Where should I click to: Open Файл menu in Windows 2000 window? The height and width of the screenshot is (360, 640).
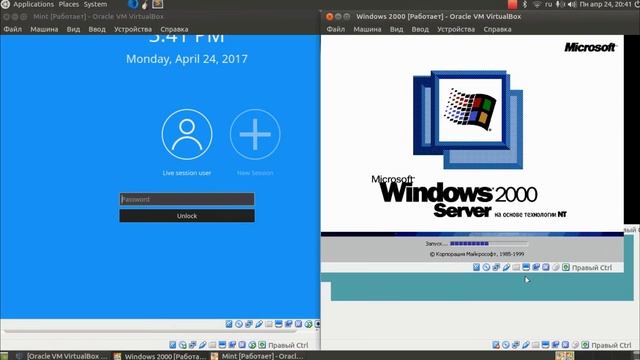[336, 29]
